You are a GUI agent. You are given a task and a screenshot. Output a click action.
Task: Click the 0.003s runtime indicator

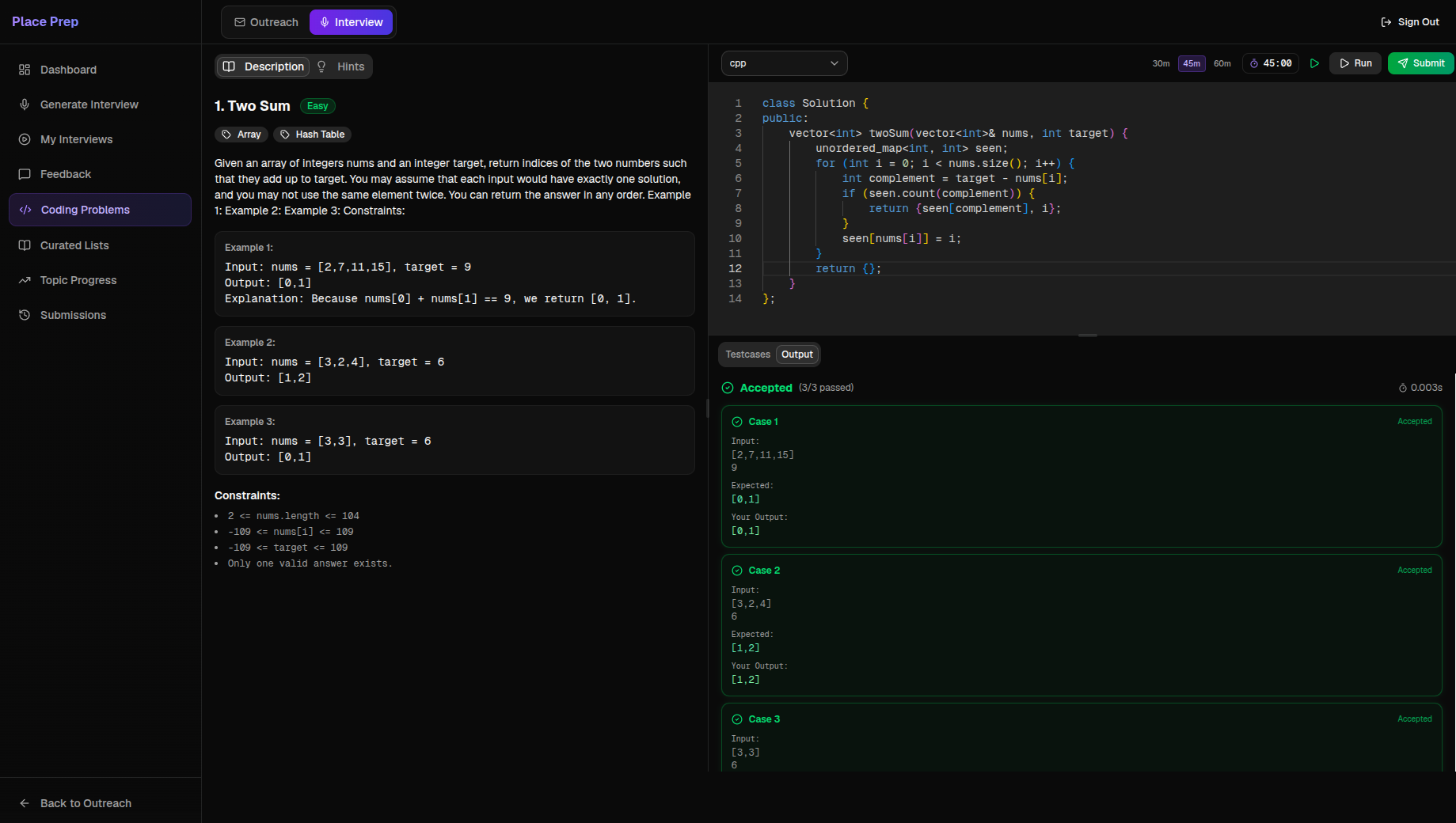click(1420, 388)
